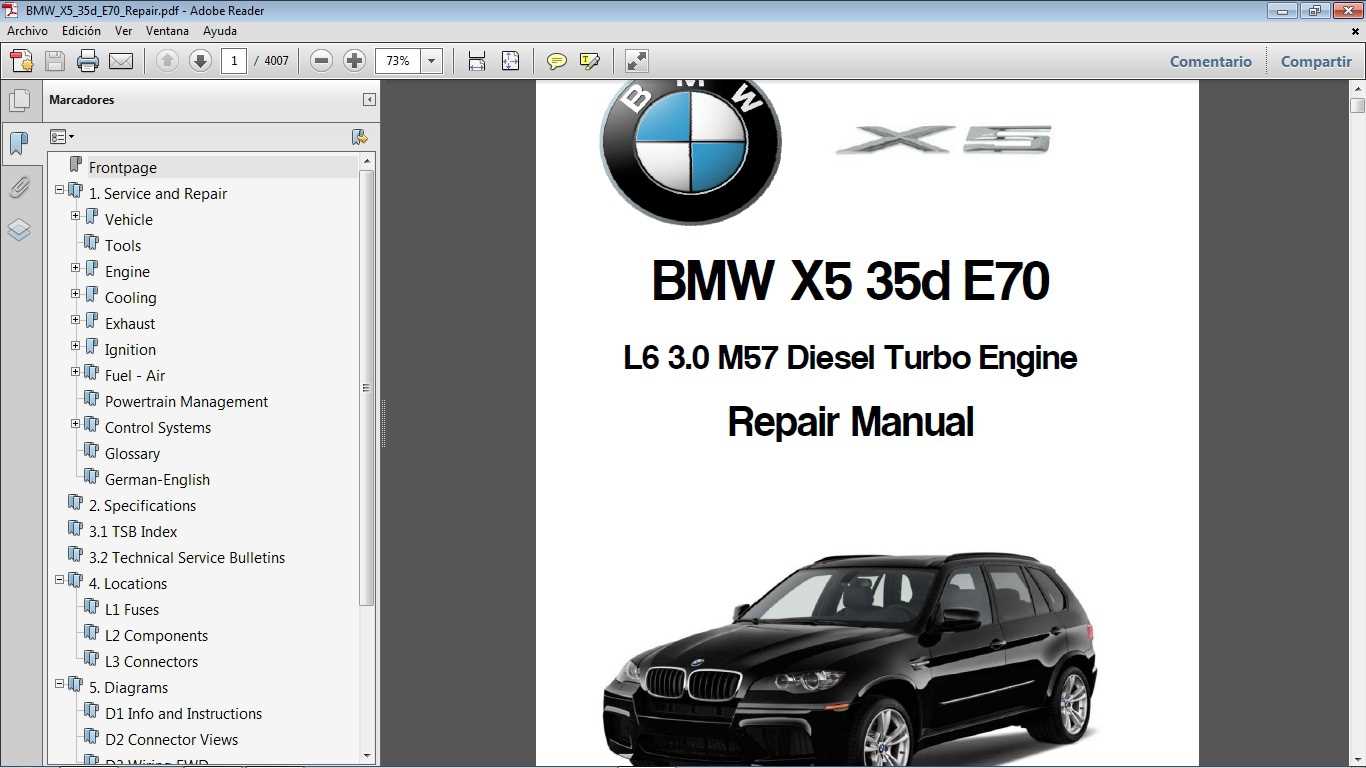Select the D1 Info and Instructions bookmark
The height and width of the screenshot is (768, 1366).
[x=183, y=714]
